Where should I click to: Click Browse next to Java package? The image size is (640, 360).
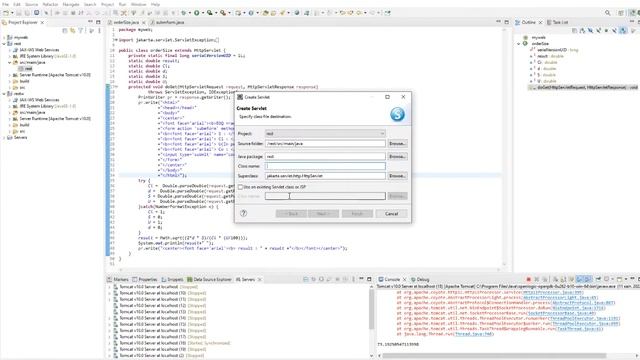point(397,156)
